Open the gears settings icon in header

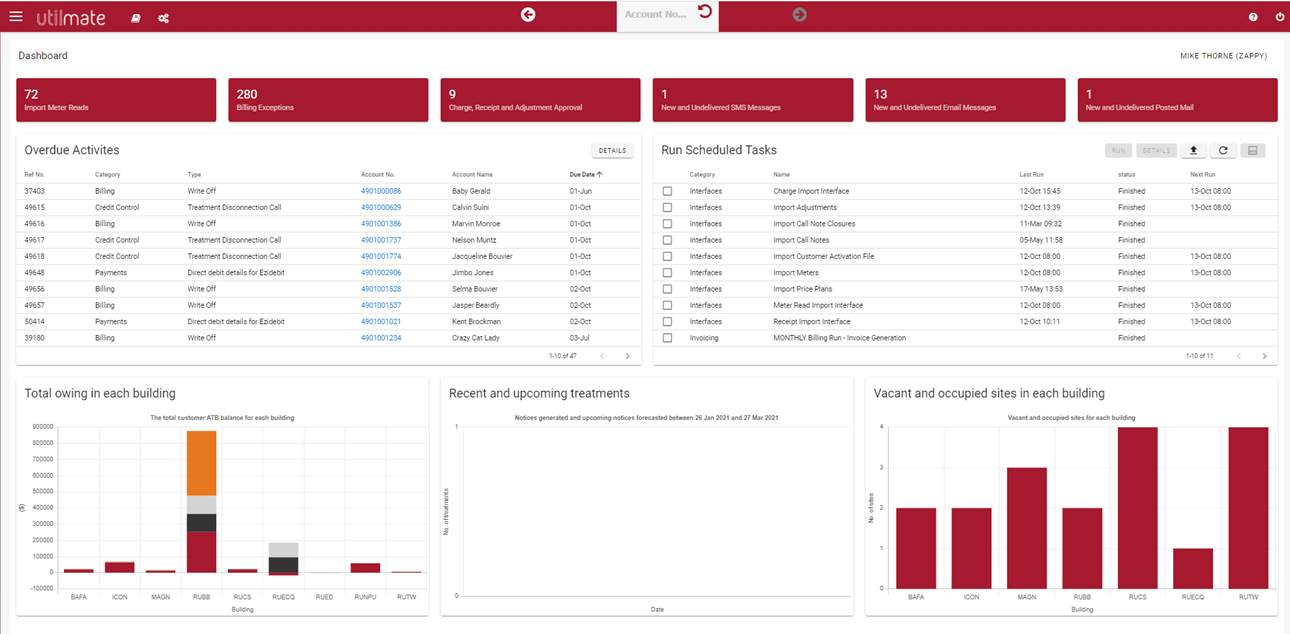pos(163,18)
